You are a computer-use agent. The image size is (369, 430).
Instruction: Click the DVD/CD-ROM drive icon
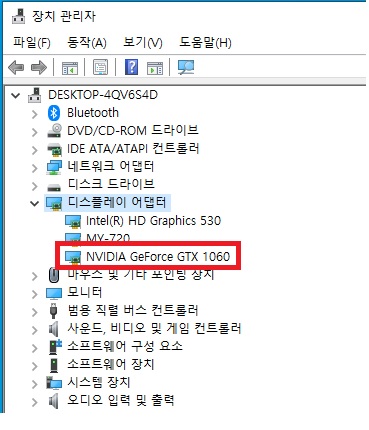point(54,131)
